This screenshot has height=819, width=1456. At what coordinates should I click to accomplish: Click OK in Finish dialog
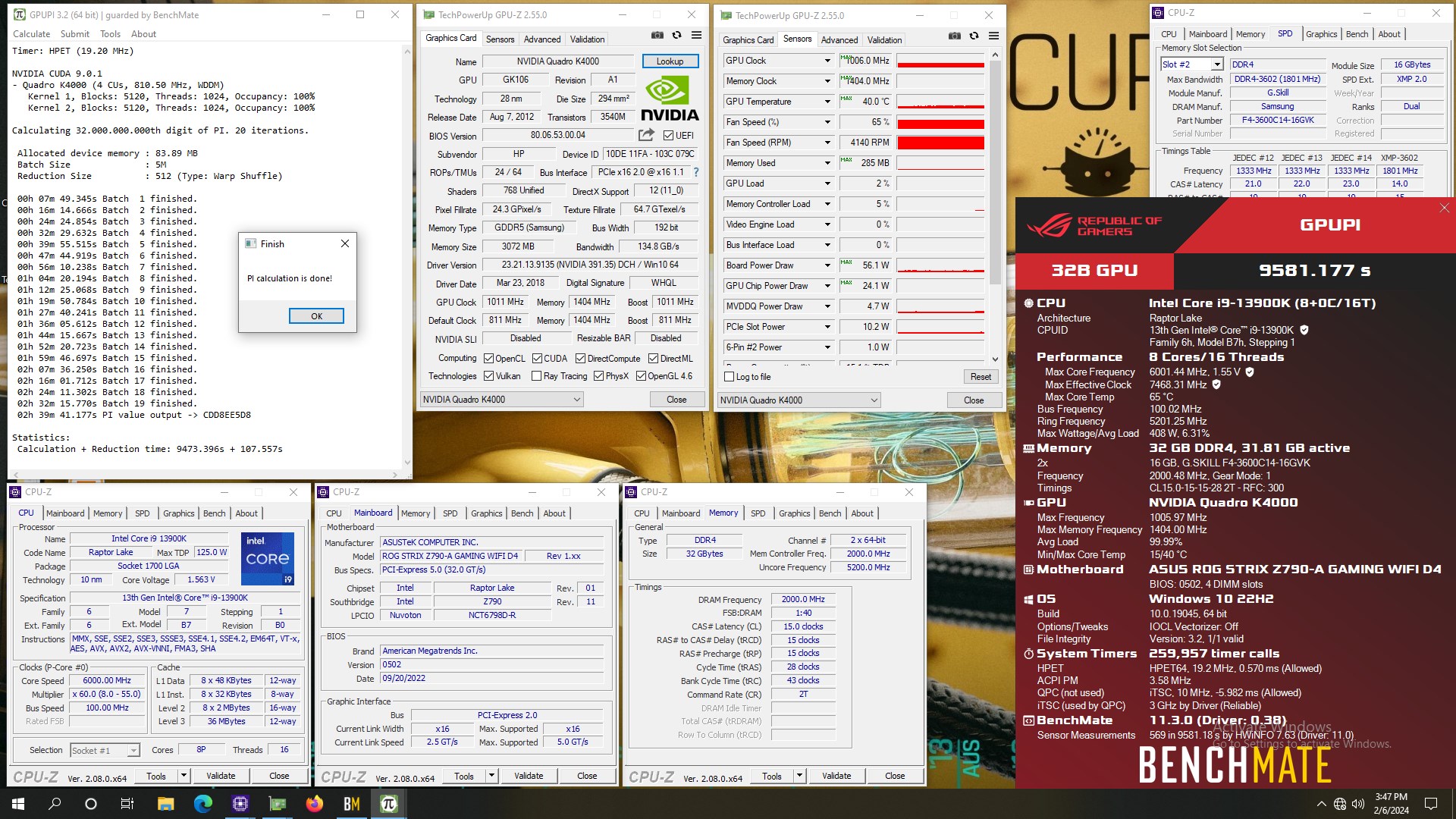tap(316, 316)
